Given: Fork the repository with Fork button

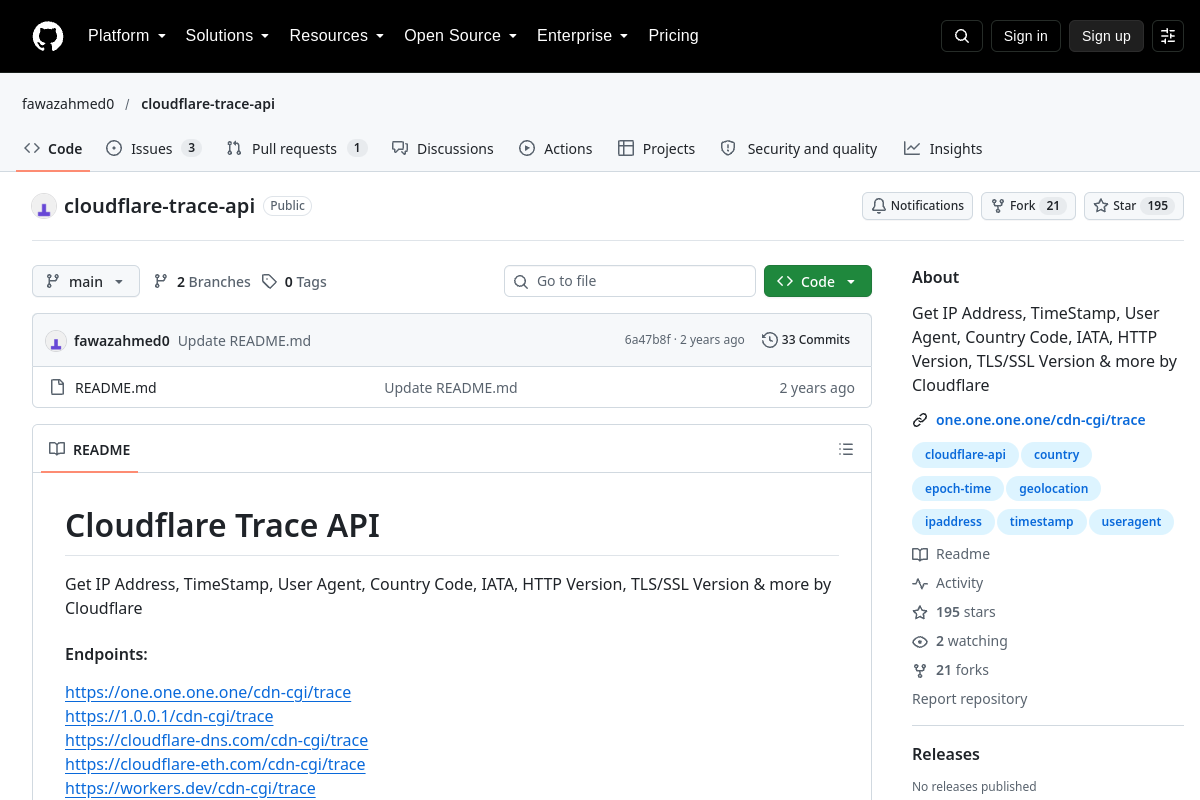Looking at the screenshot, I should pos(1028,206).
